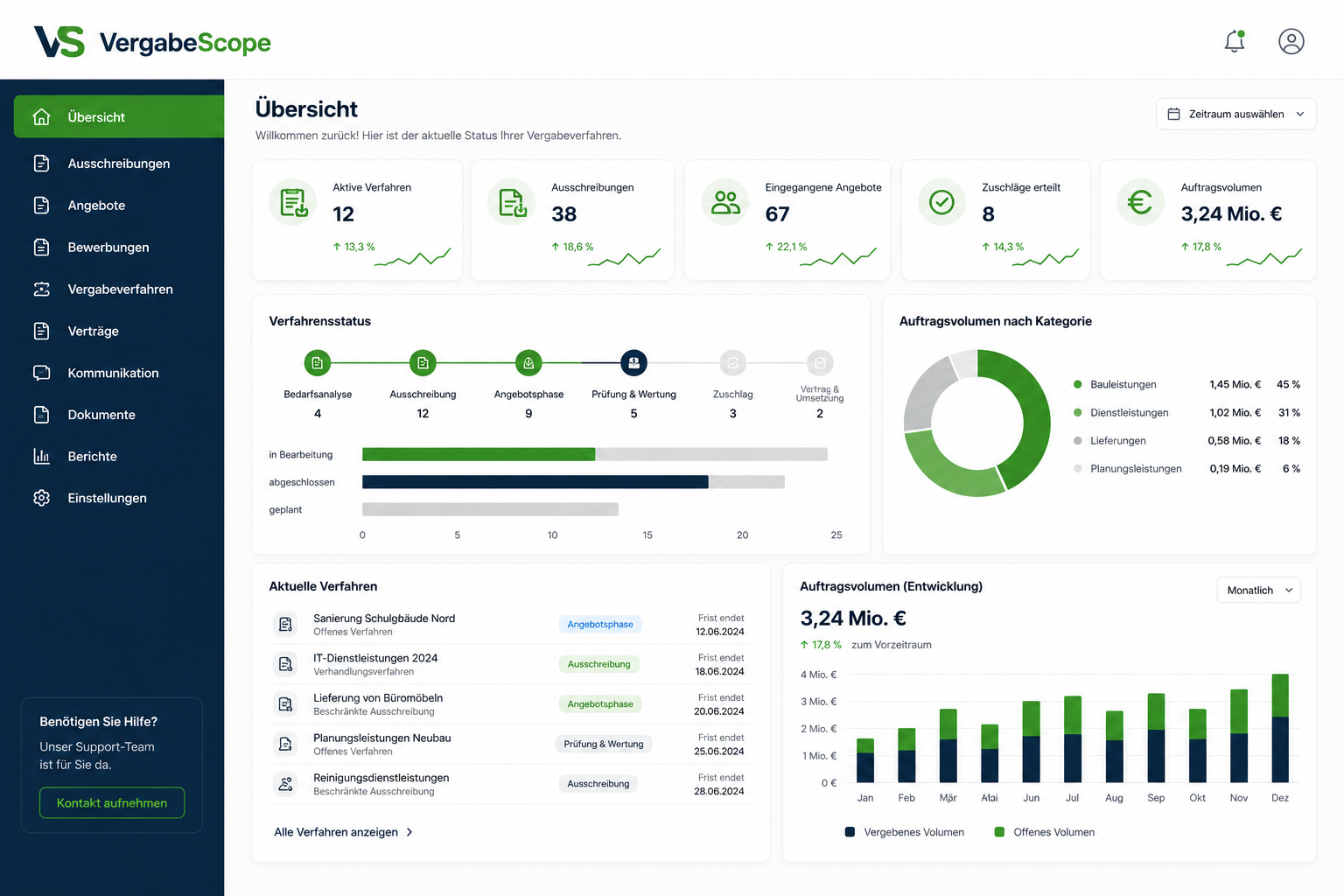Go to Ausschreibungen in the sidebar
The width and height of the screenshot is (1344, 896).
tap(119, 164)
